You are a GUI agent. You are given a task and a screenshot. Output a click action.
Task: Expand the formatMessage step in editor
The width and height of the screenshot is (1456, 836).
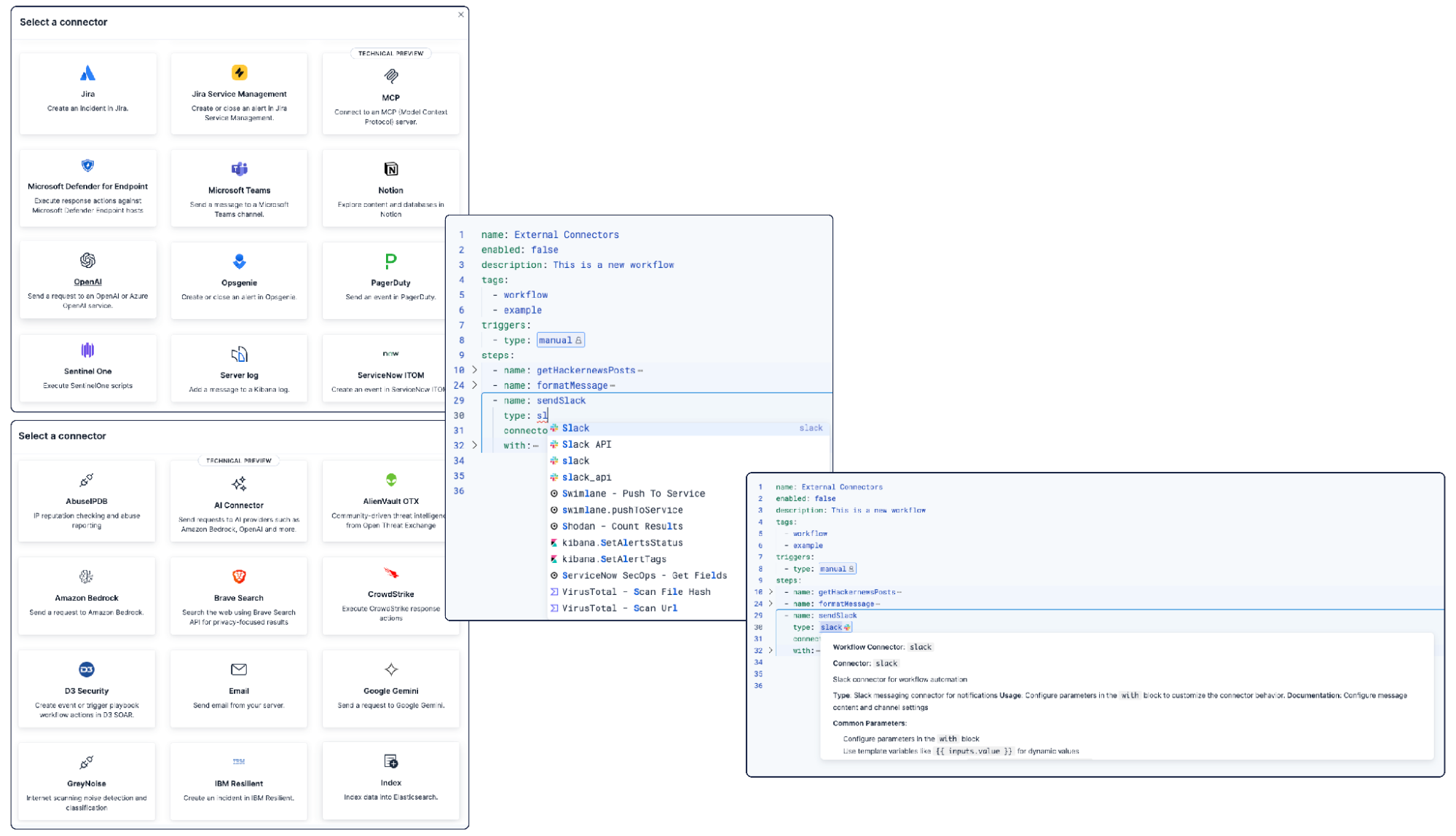tap(475, 385)
